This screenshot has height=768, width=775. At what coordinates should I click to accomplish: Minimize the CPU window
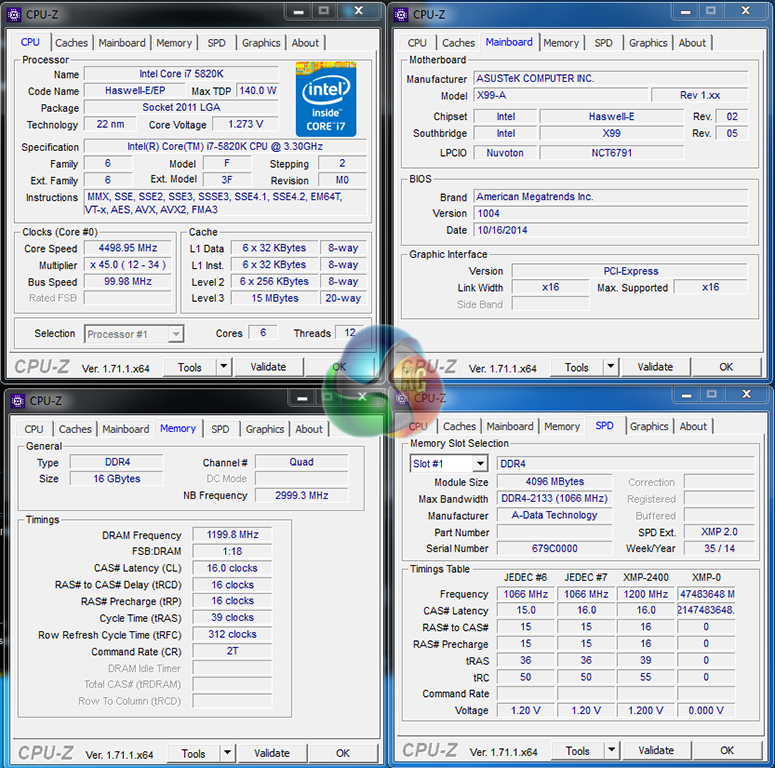[x=299, y=11]
